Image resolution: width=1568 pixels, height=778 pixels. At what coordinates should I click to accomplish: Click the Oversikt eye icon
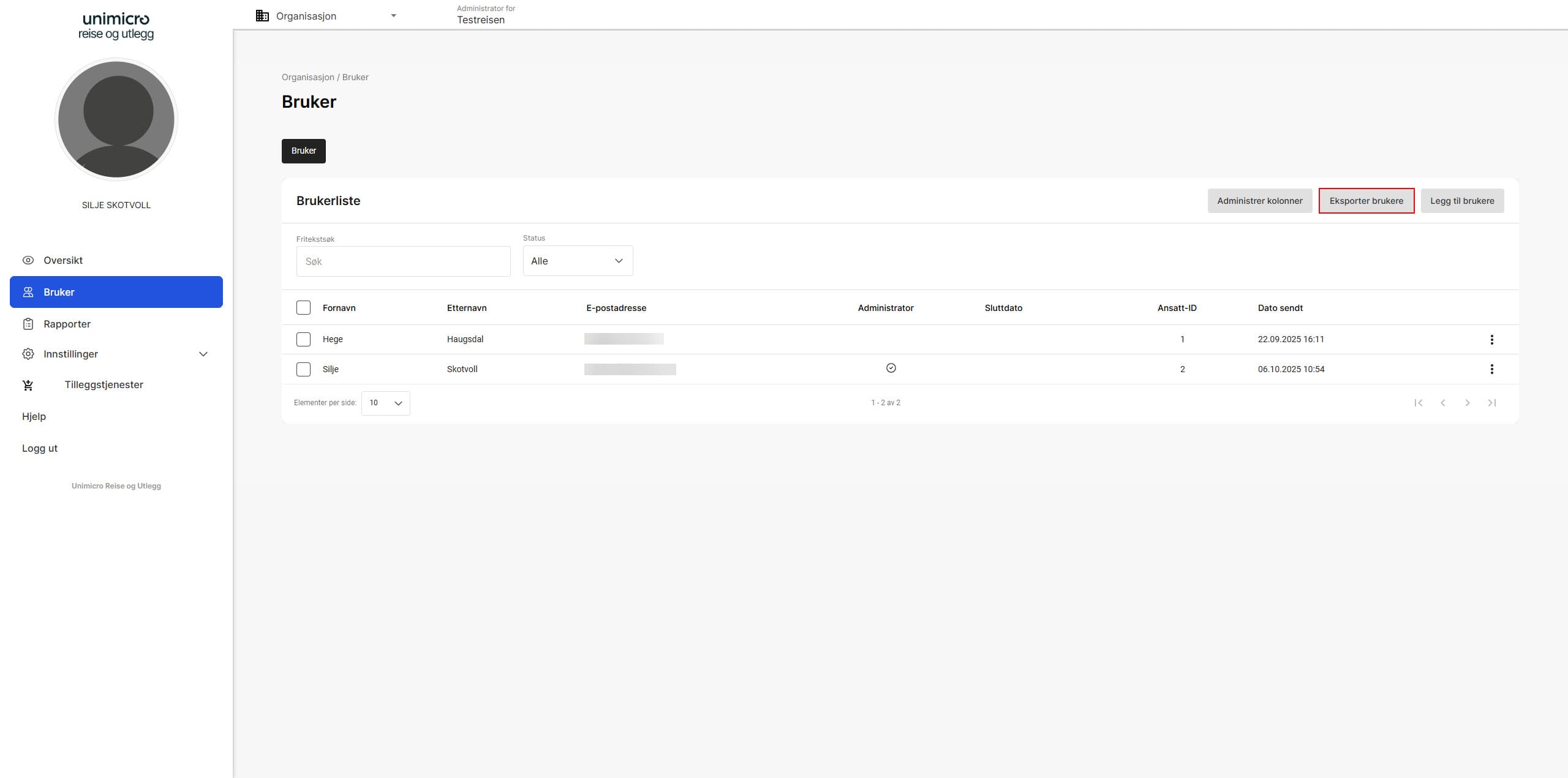[28, 260]
